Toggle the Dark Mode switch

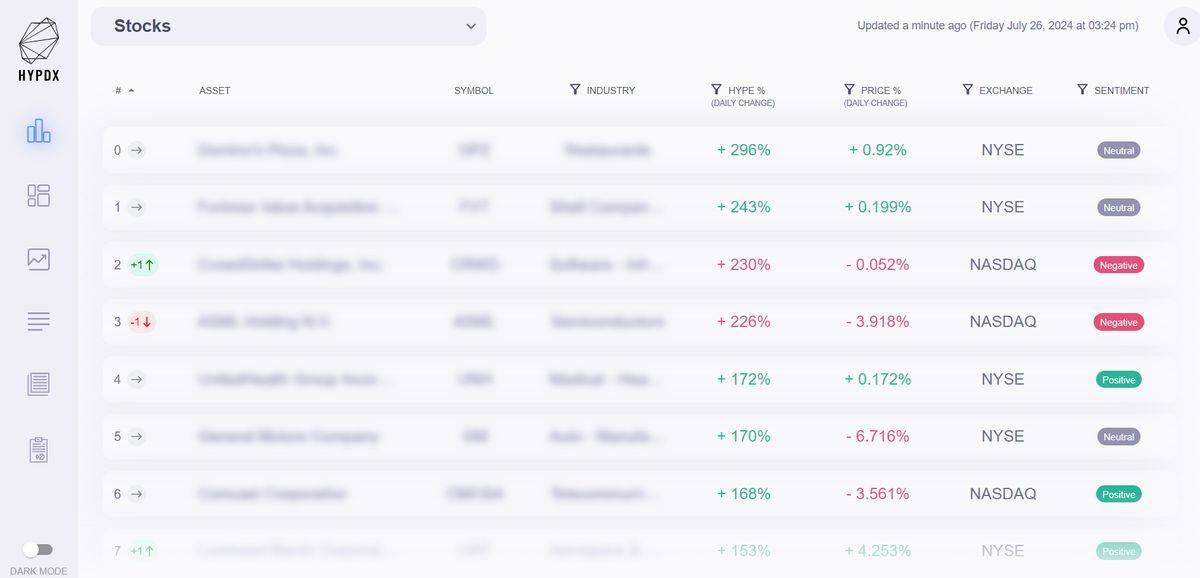(38, 549)
